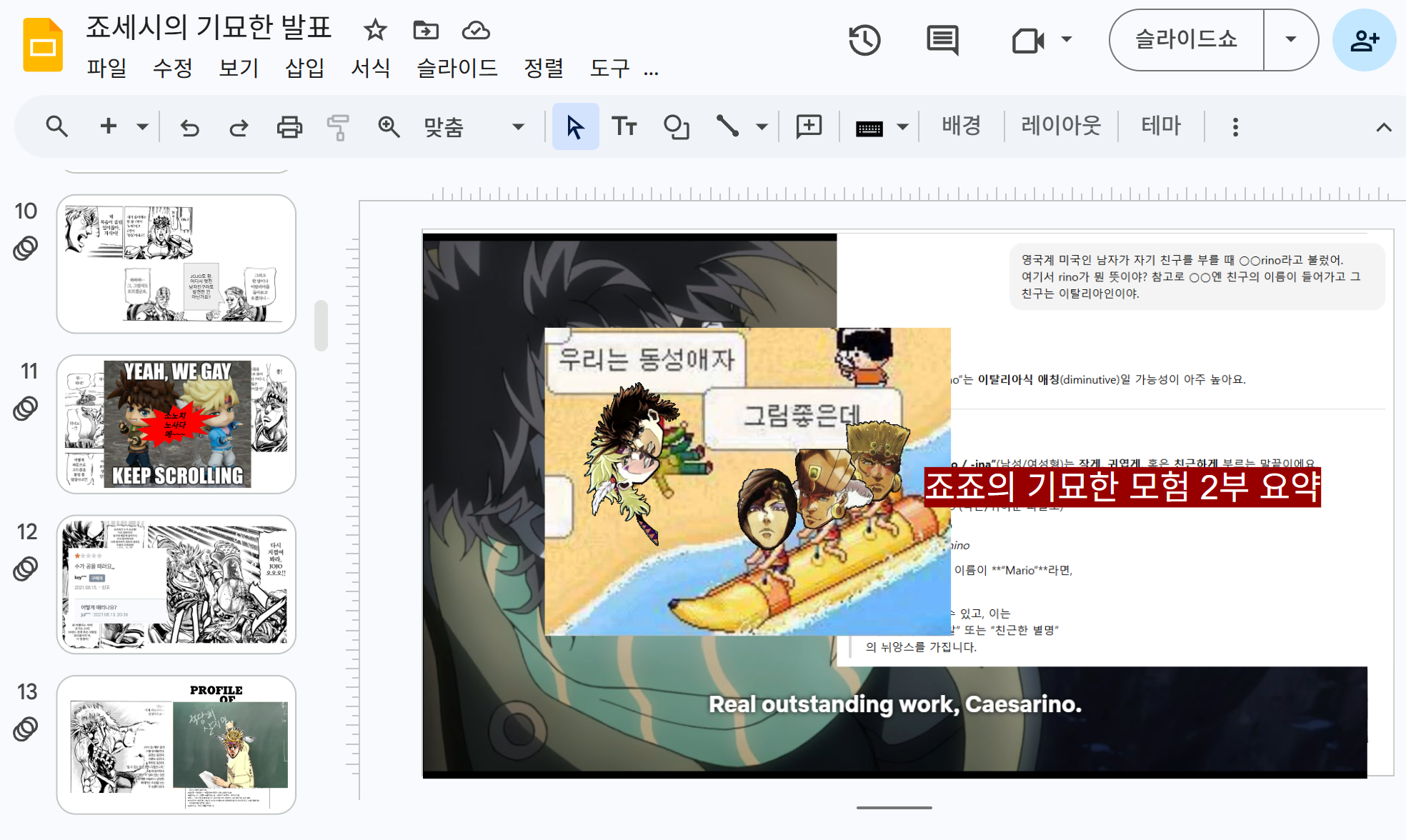1406x840 pixels.
Task: Open the comments panel icon
Action: pos(942,40)
